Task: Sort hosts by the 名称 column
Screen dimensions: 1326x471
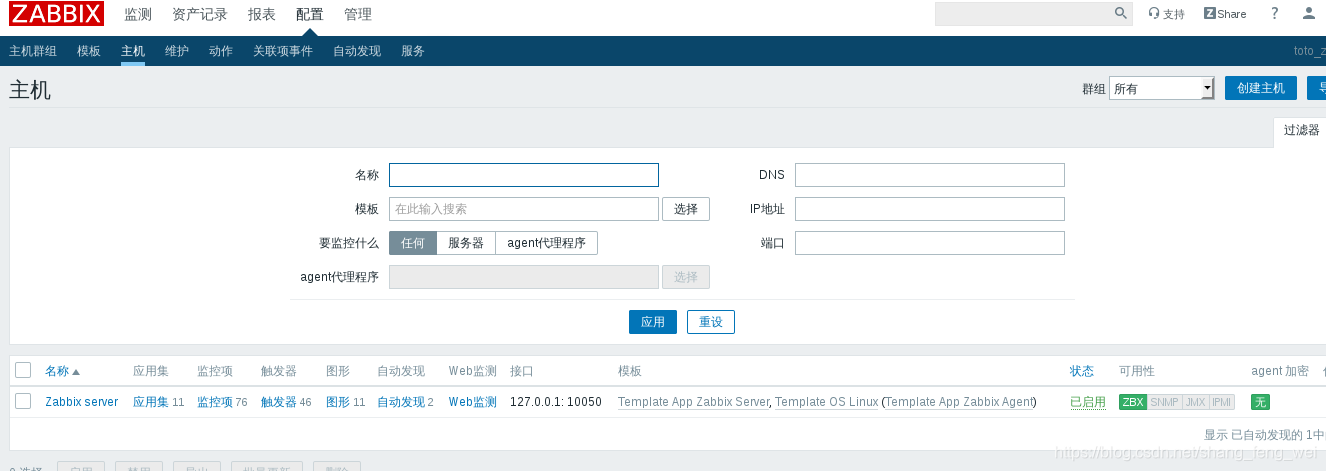Action: click(x=62, y=371)
